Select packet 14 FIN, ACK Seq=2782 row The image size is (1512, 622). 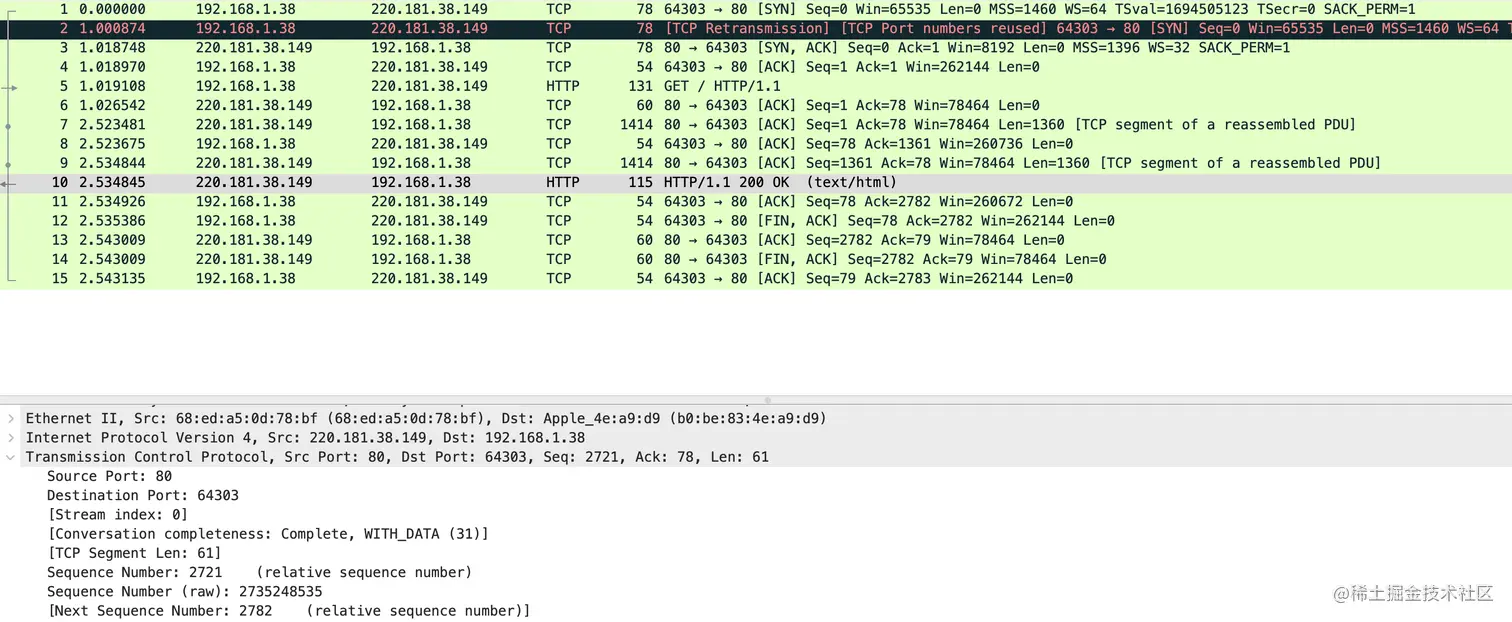[x=756, y=259]
